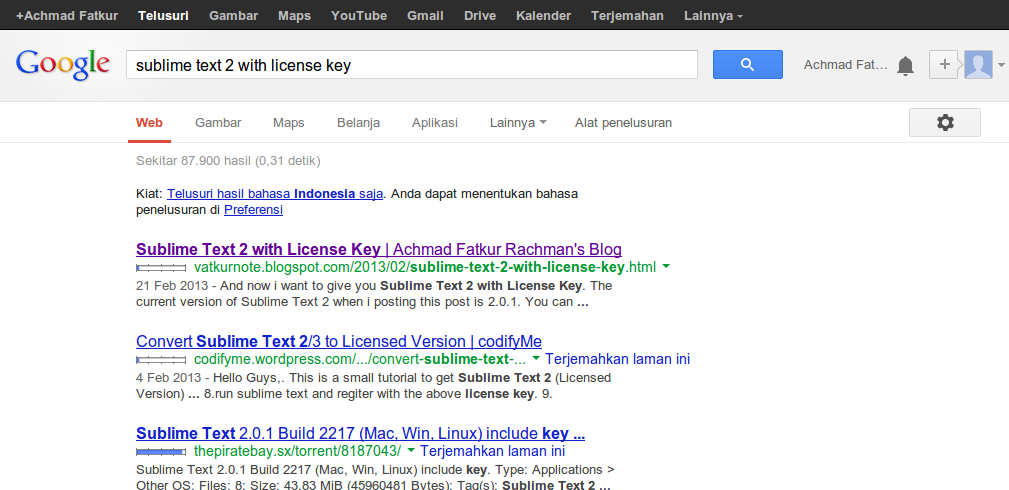This screenshot has width=1009, height=490.
Task: Go to Gambar in the top bar
Action: coord(234,15)
